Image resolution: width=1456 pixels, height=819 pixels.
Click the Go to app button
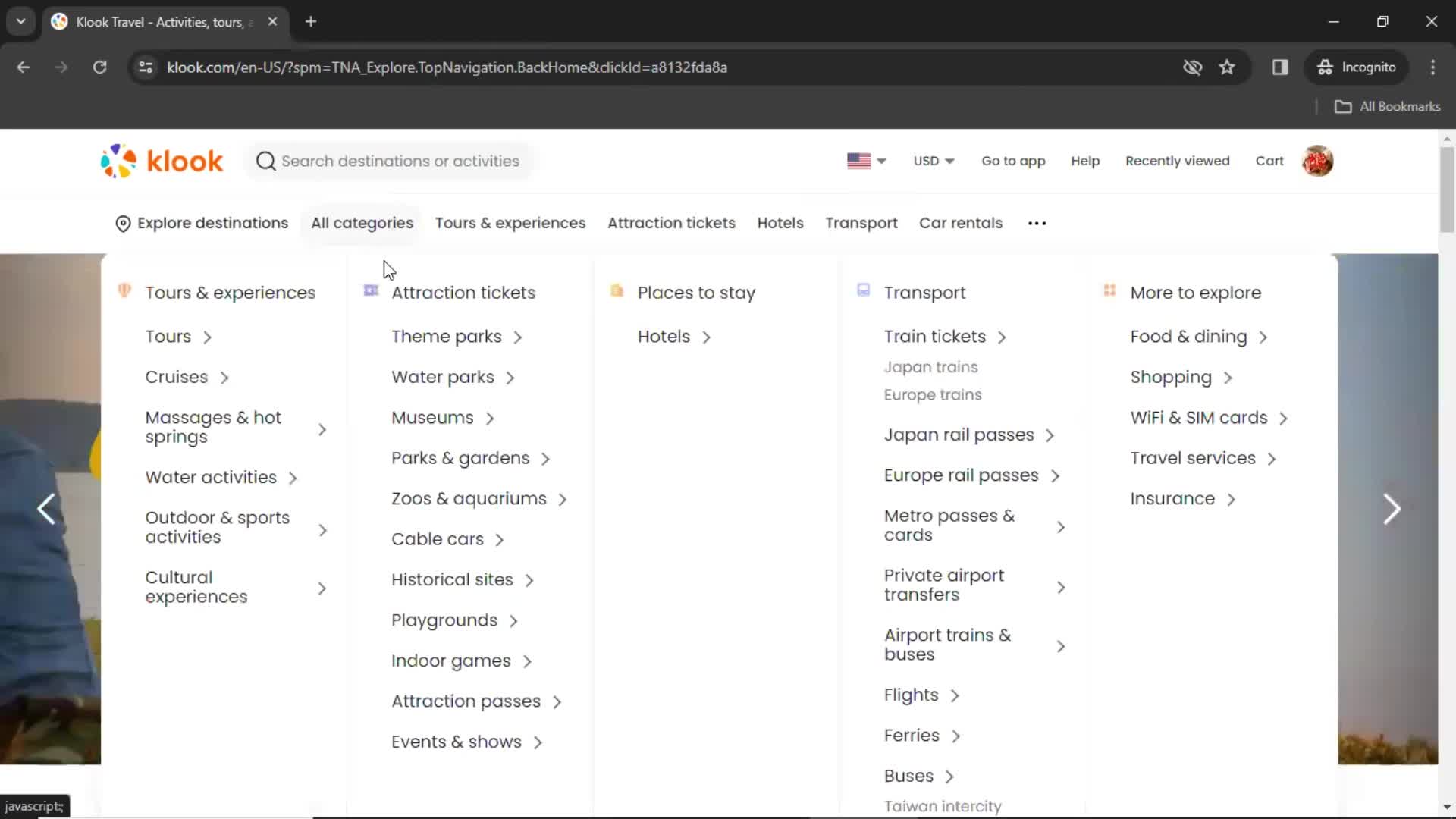point(1013,160)
